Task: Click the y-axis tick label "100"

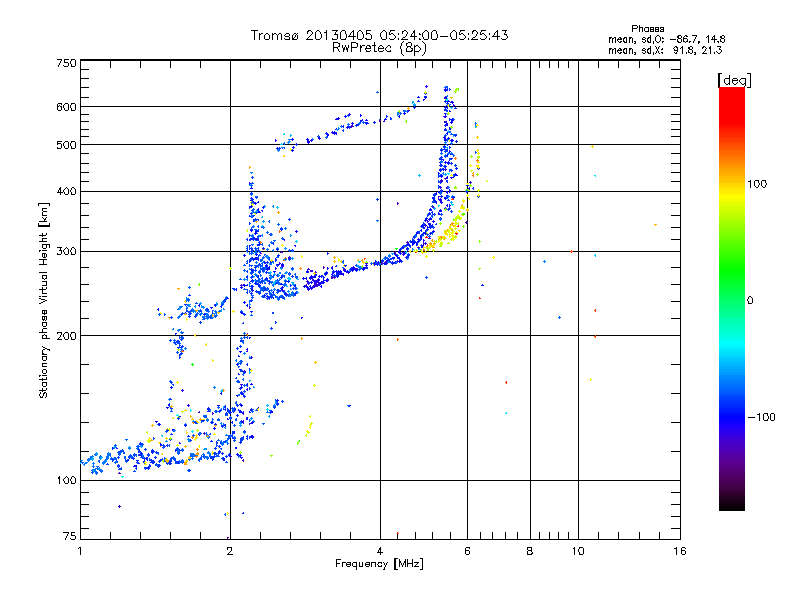Action: (66, 480)
